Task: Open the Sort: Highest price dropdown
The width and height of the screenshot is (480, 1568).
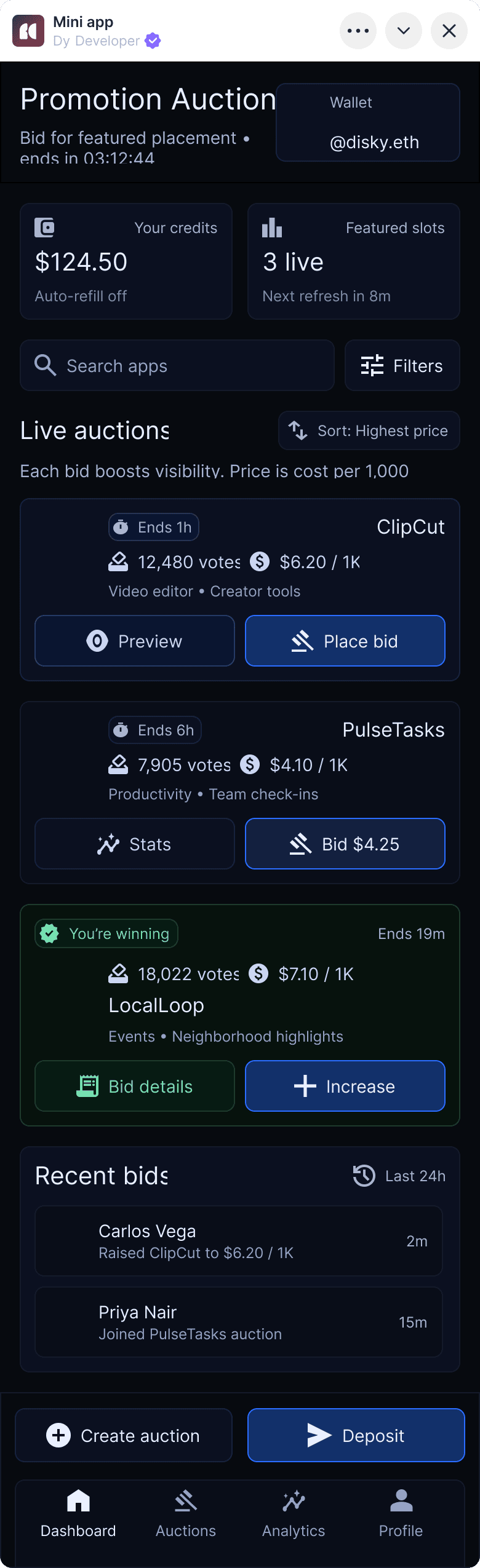Action: tap(368, 430)
